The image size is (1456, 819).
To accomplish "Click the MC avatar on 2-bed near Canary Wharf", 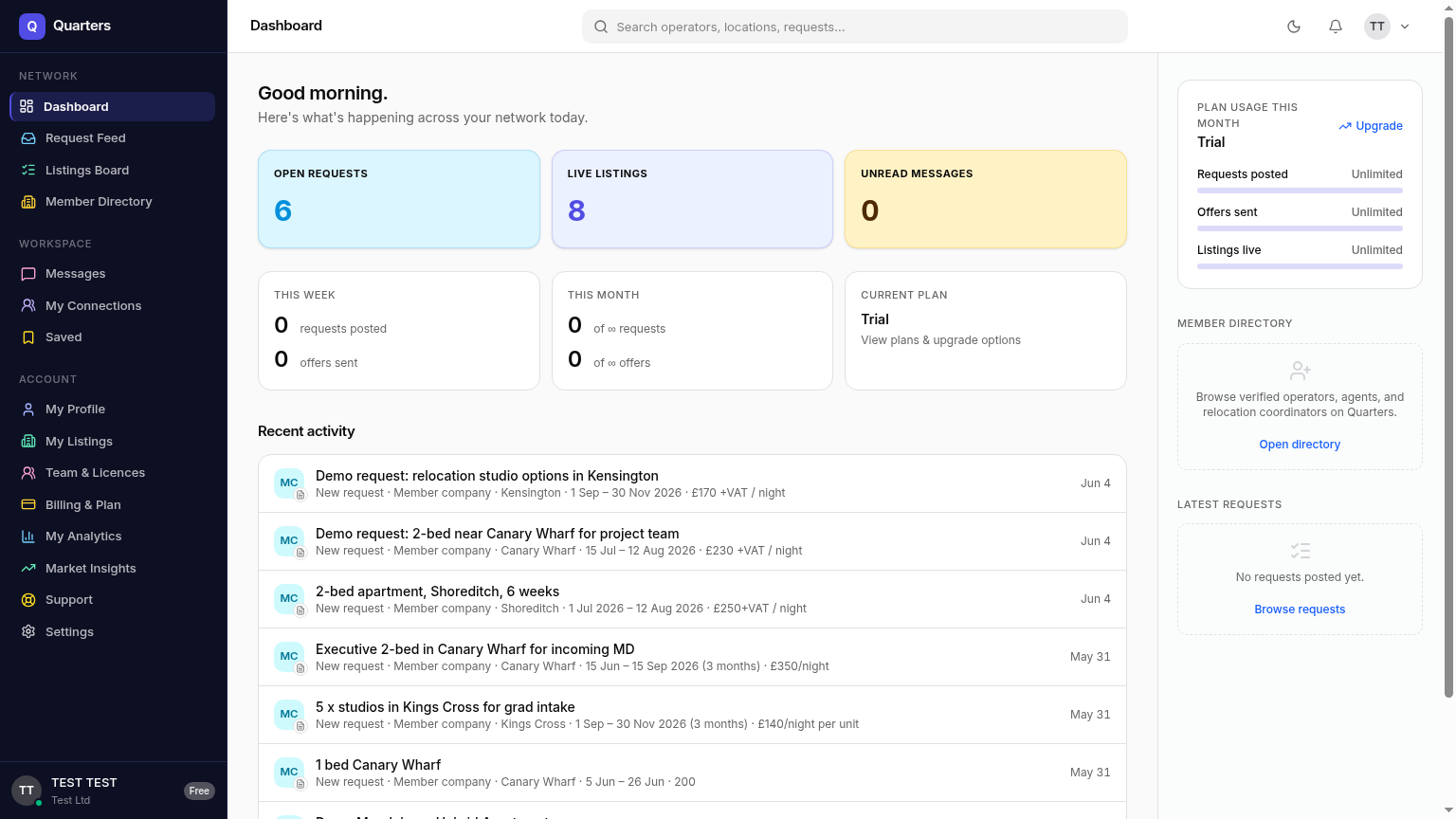I will (289, 541).
